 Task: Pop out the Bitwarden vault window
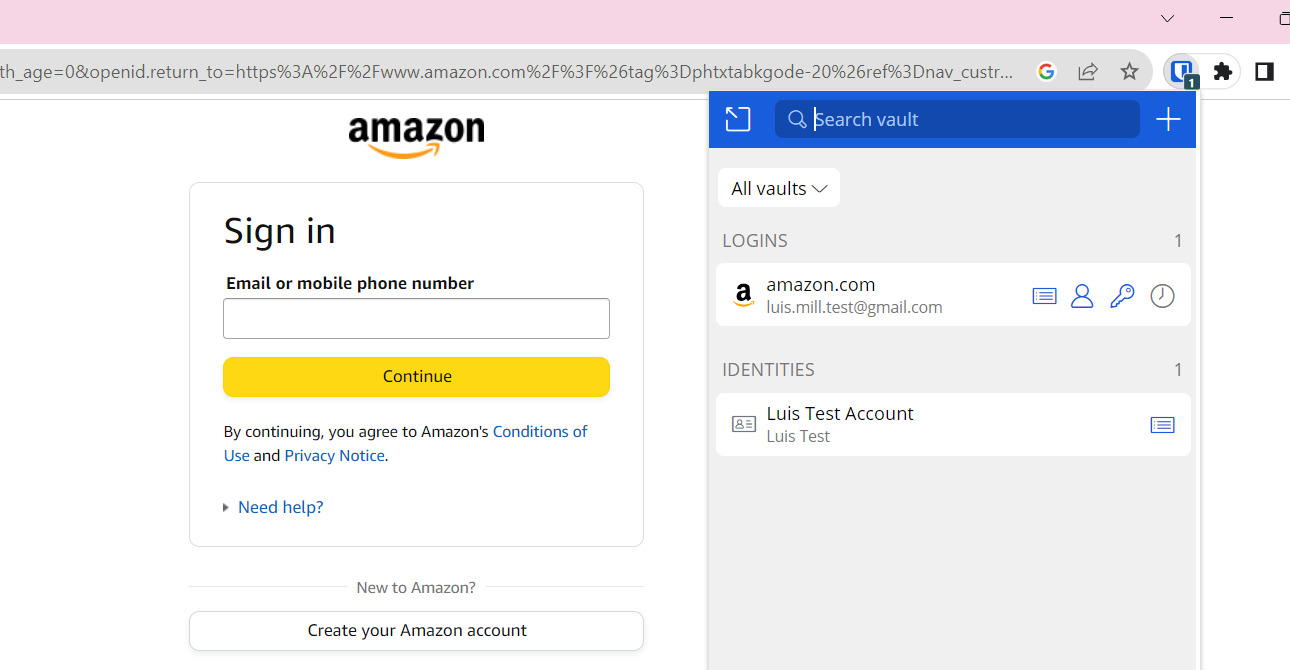pyautogui.click(x=738, y=120)
